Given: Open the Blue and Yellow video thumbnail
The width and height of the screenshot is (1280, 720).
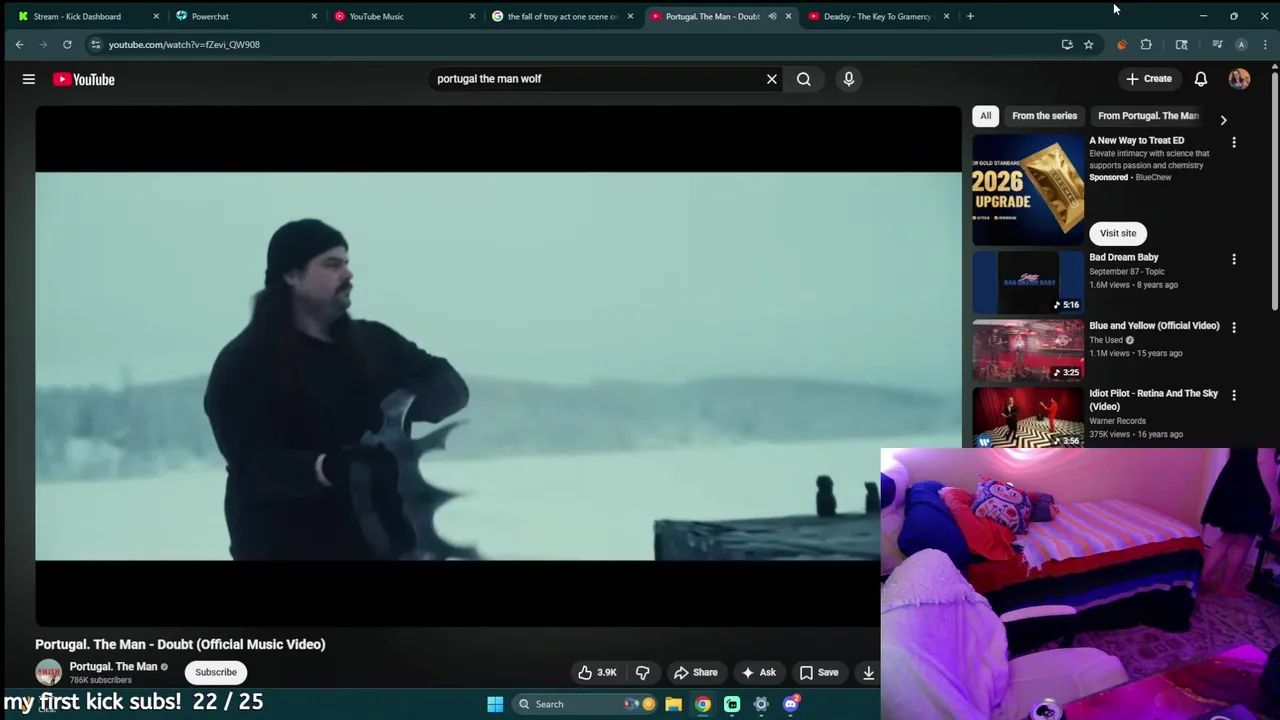Looking at the screenshot, I should point(1028,349).
